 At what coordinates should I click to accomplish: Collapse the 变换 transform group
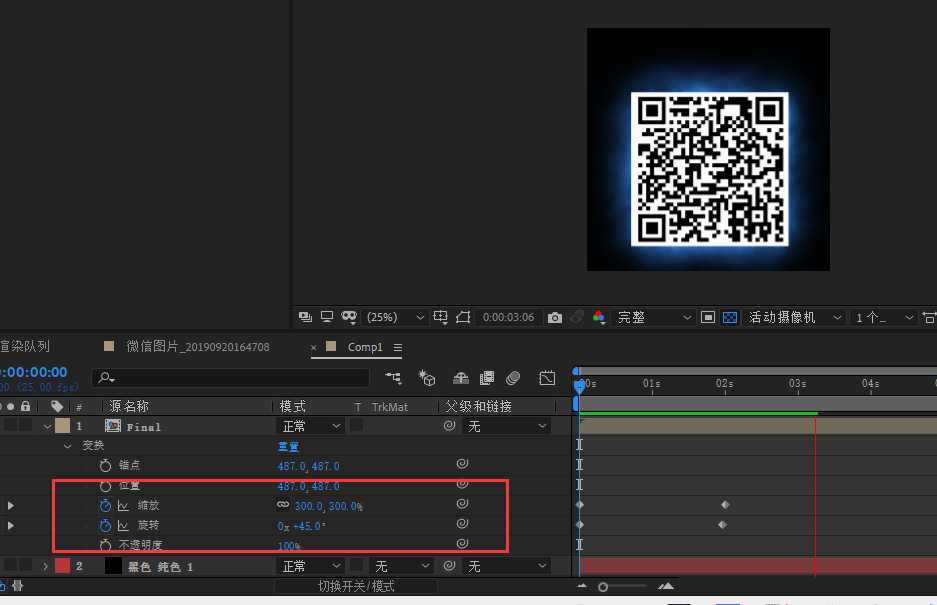68,446
